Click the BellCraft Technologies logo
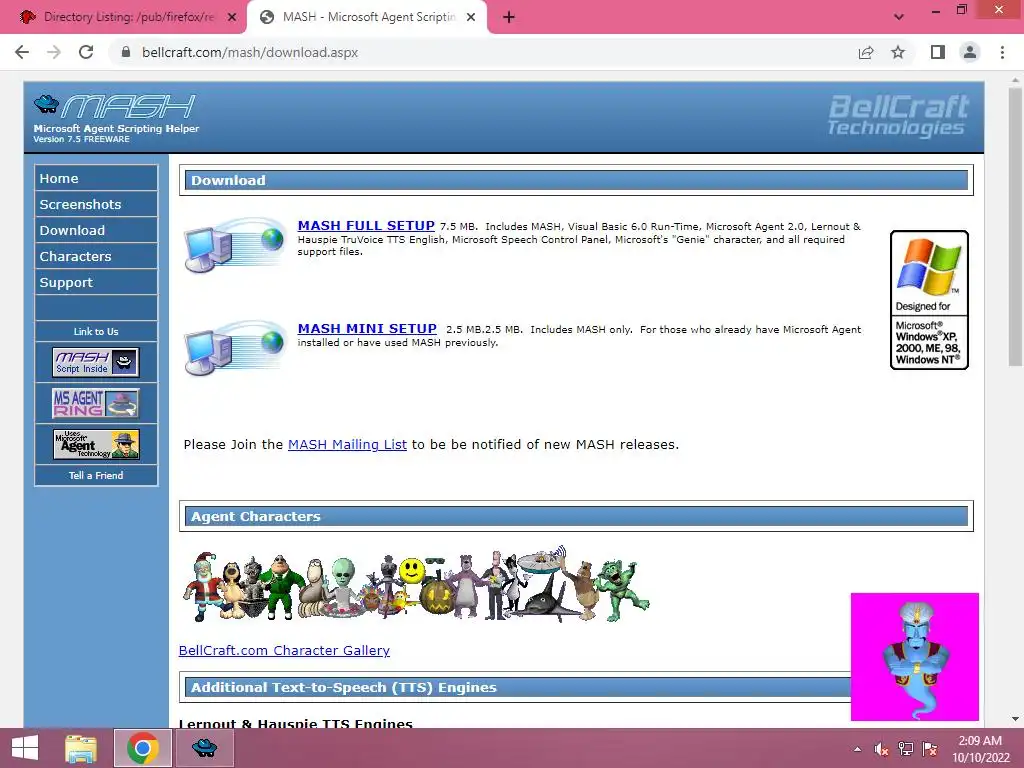 click(x=898, y=116)
